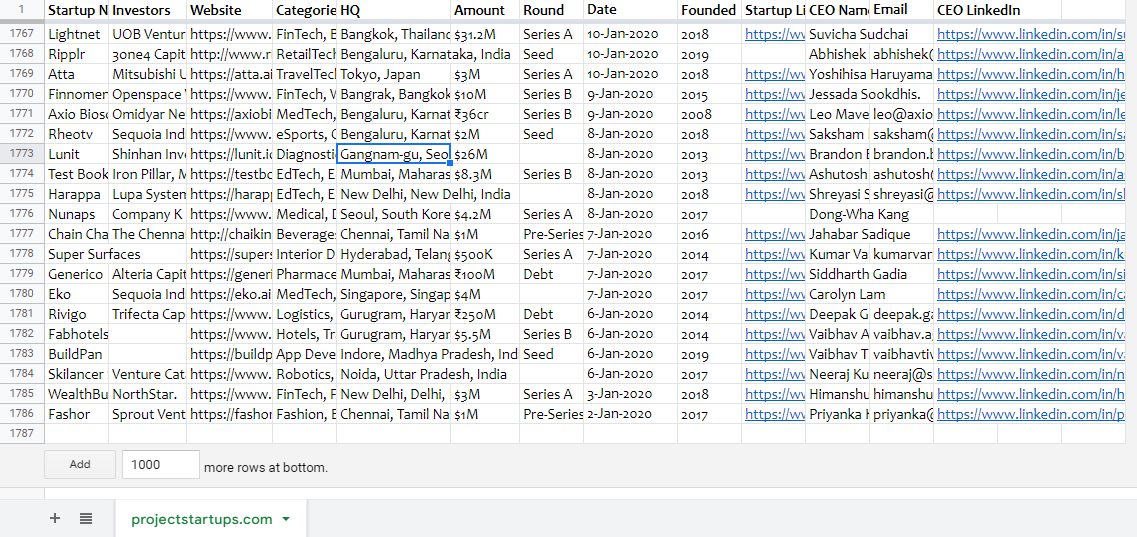1137x537 pixels.
Task: Select the 3-Jan-2020 date cell
Action: point(631,394)
